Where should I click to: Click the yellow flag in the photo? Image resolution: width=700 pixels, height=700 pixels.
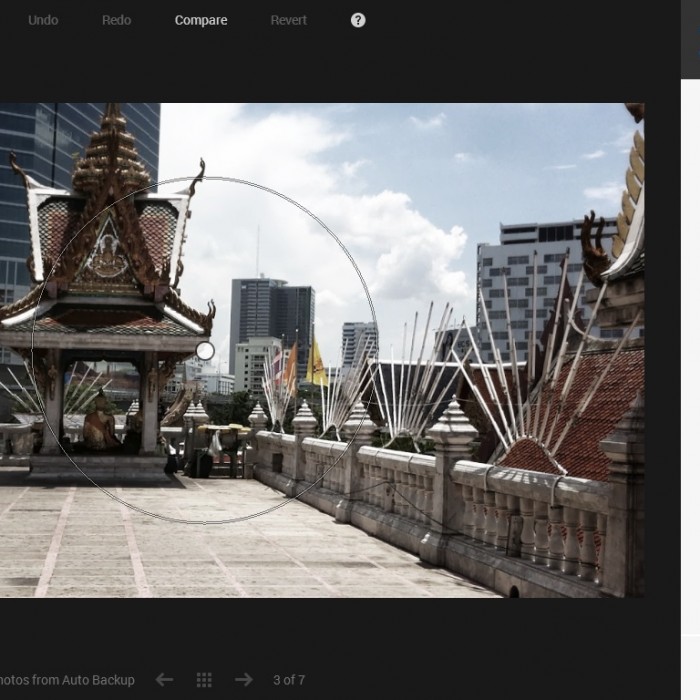click(316, 364)
